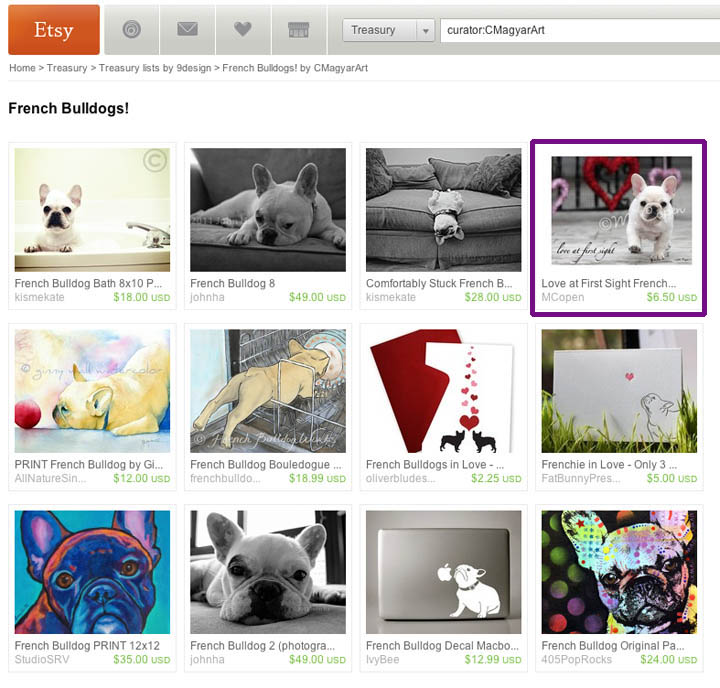Visit seller StudioSRV shop
Viewport: 720px width, 688px height.
(42, 660)
